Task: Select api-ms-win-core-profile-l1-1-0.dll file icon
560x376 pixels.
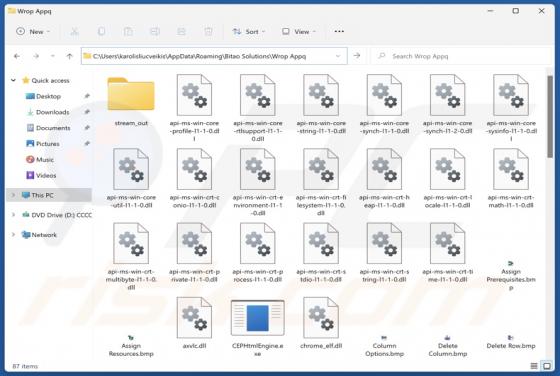Action: [194, 95]
